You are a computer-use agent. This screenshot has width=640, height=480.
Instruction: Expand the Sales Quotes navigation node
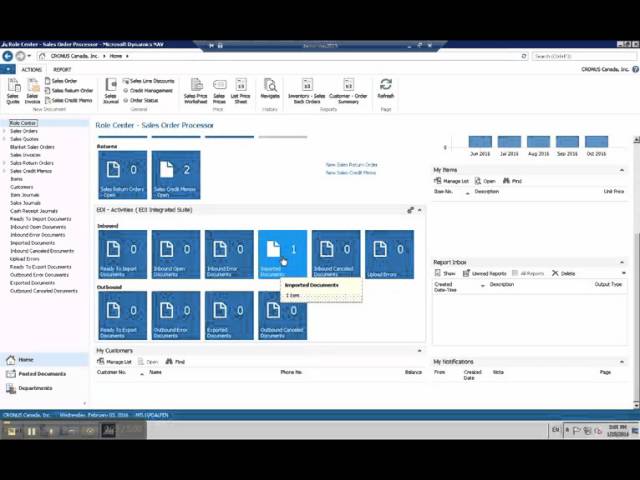click(x=4, y=139)
